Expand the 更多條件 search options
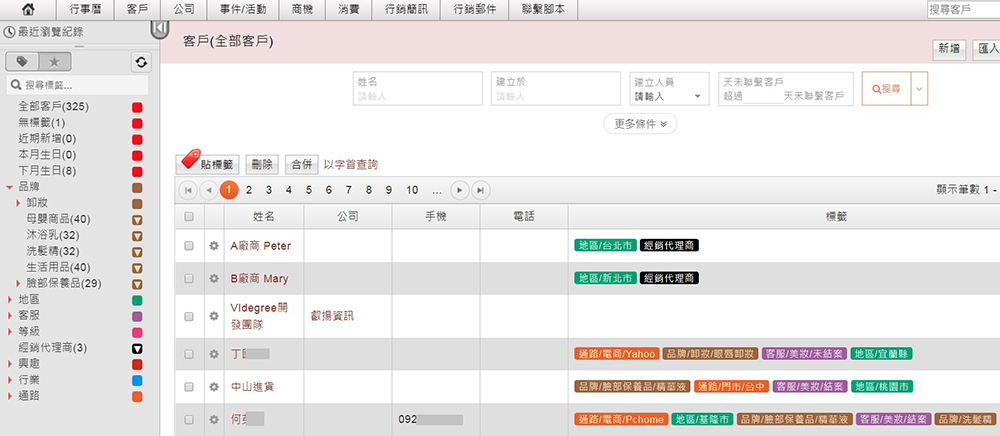Image resolution: width=1000 pixels, height=436 pixels. (640, 124)
